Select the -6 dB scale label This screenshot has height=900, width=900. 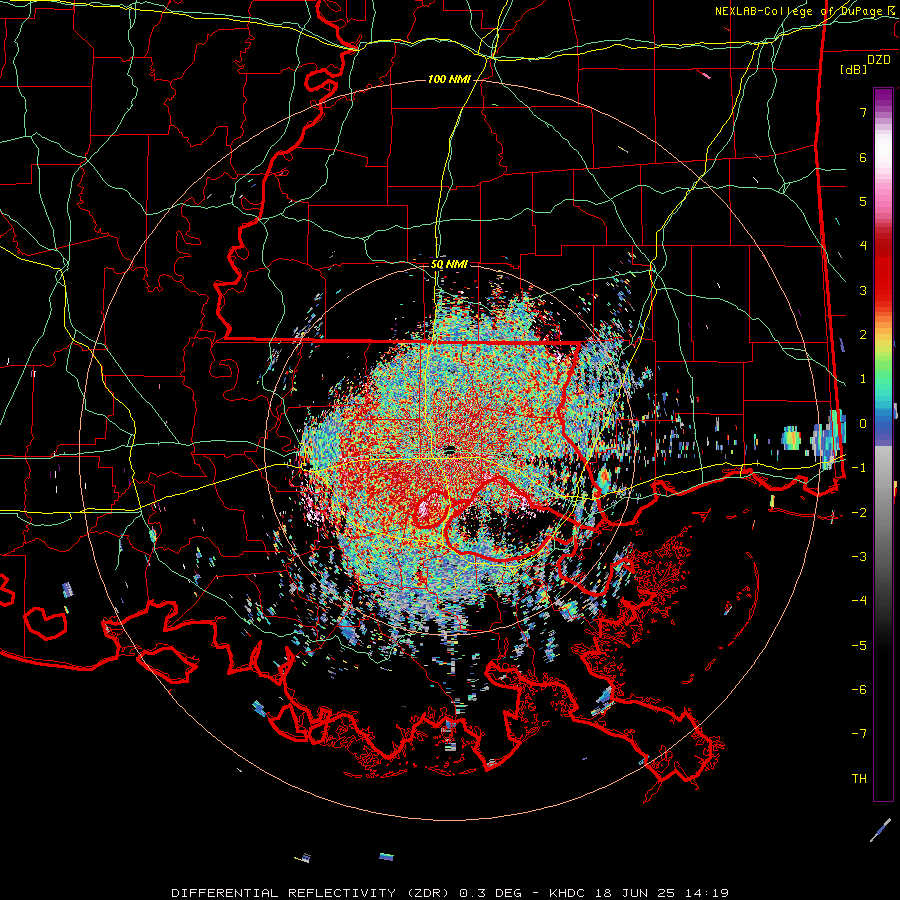859,690
